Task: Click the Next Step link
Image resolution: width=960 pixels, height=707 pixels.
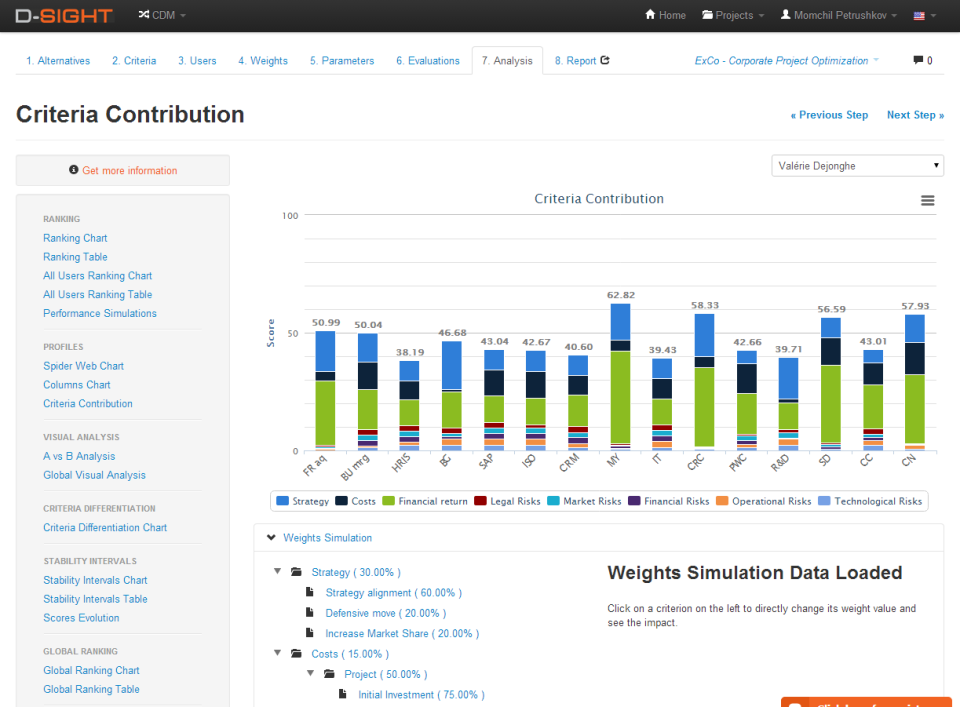Action: pyautogui.click(x=914, y=115)
